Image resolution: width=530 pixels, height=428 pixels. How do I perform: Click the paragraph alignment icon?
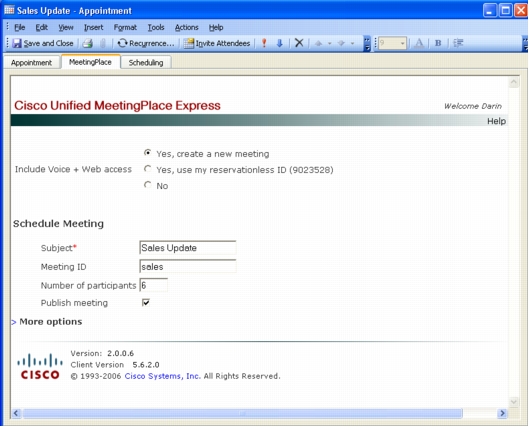(458, 43)
